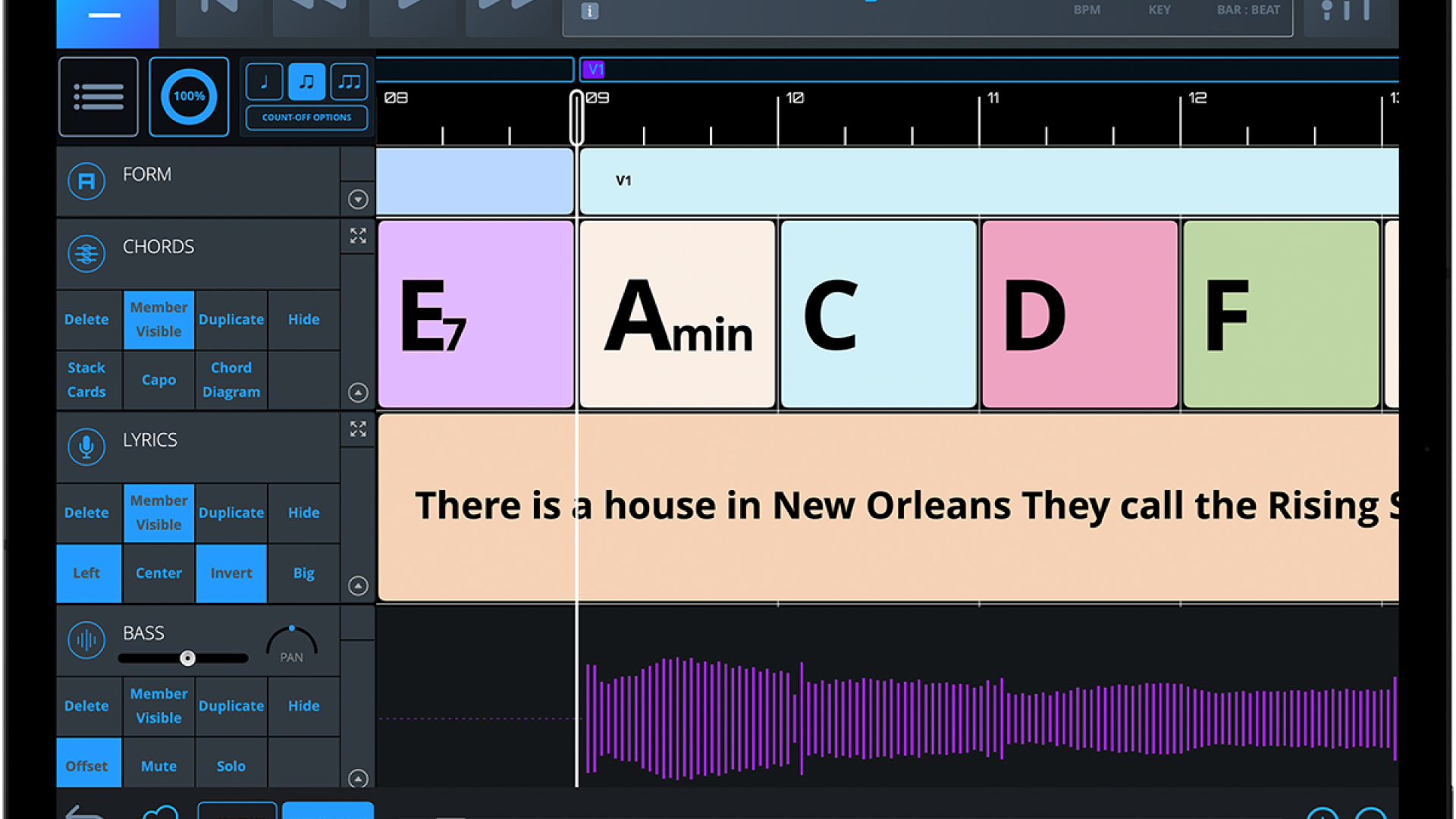Select the Amin chord card
1456x819 pixels.
[x=677, y=315]
